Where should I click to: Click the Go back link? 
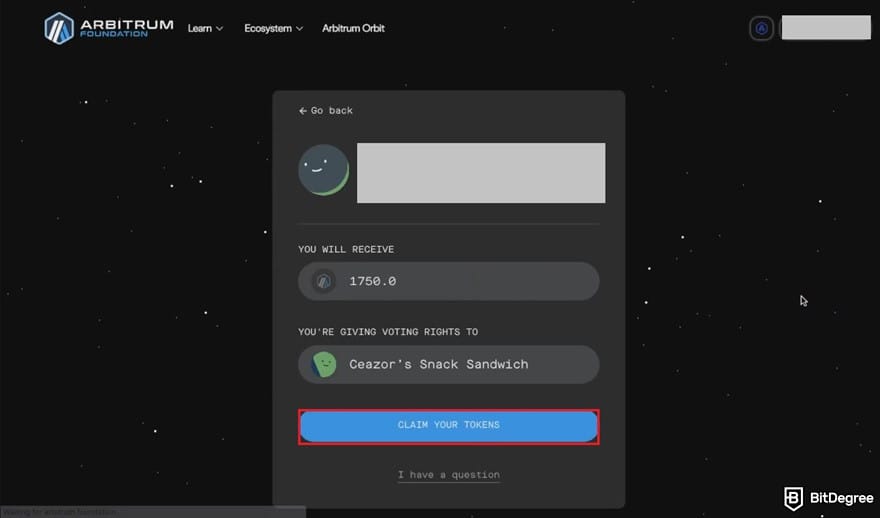[331, 111]
